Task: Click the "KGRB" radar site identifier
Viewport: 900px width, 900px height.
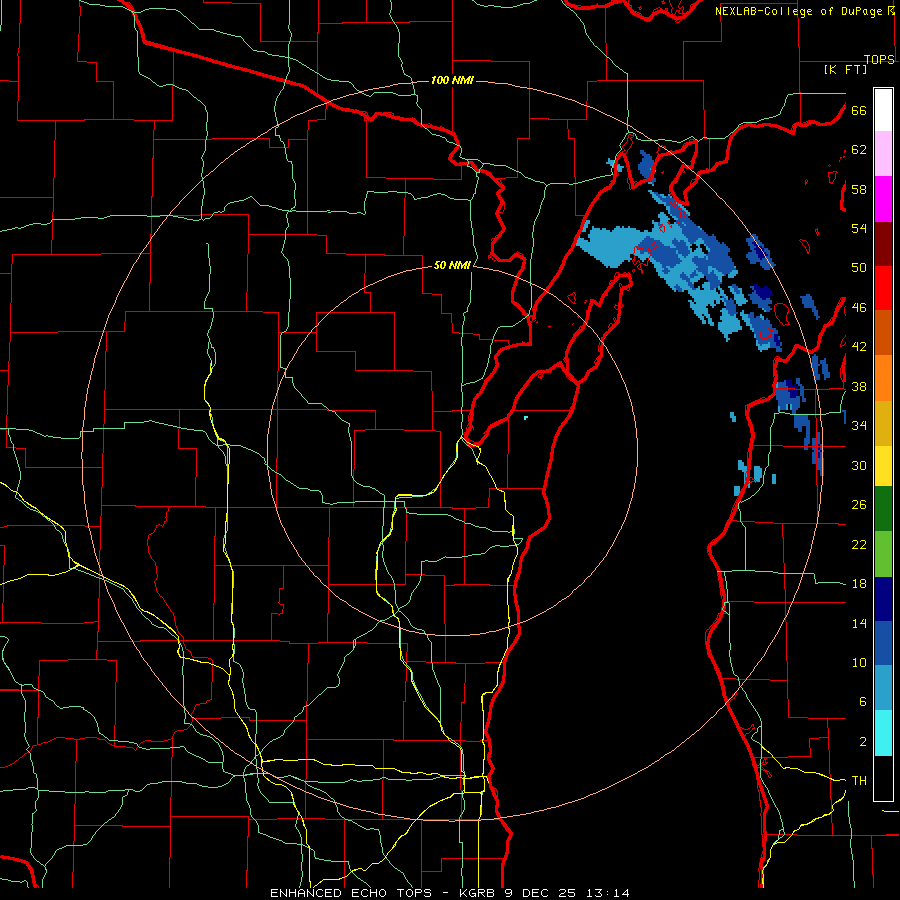Action: tap(478, 893)
